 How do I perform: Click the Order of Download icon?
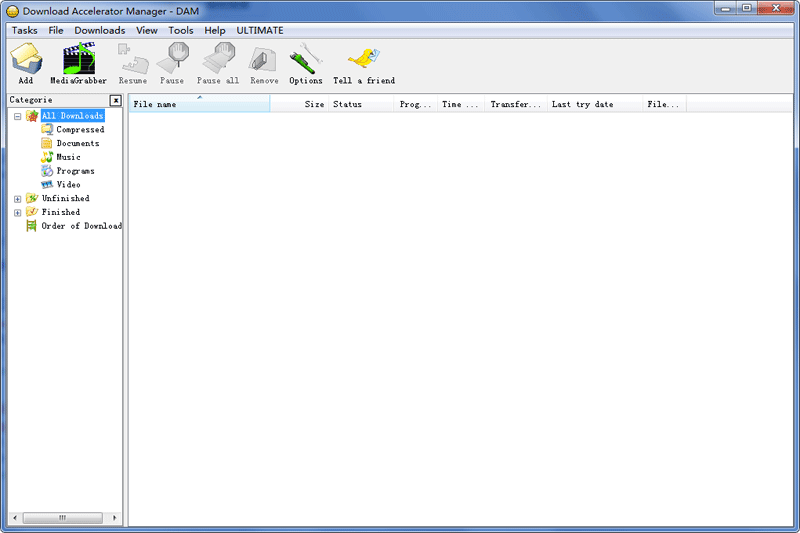(x=32, y=225)
